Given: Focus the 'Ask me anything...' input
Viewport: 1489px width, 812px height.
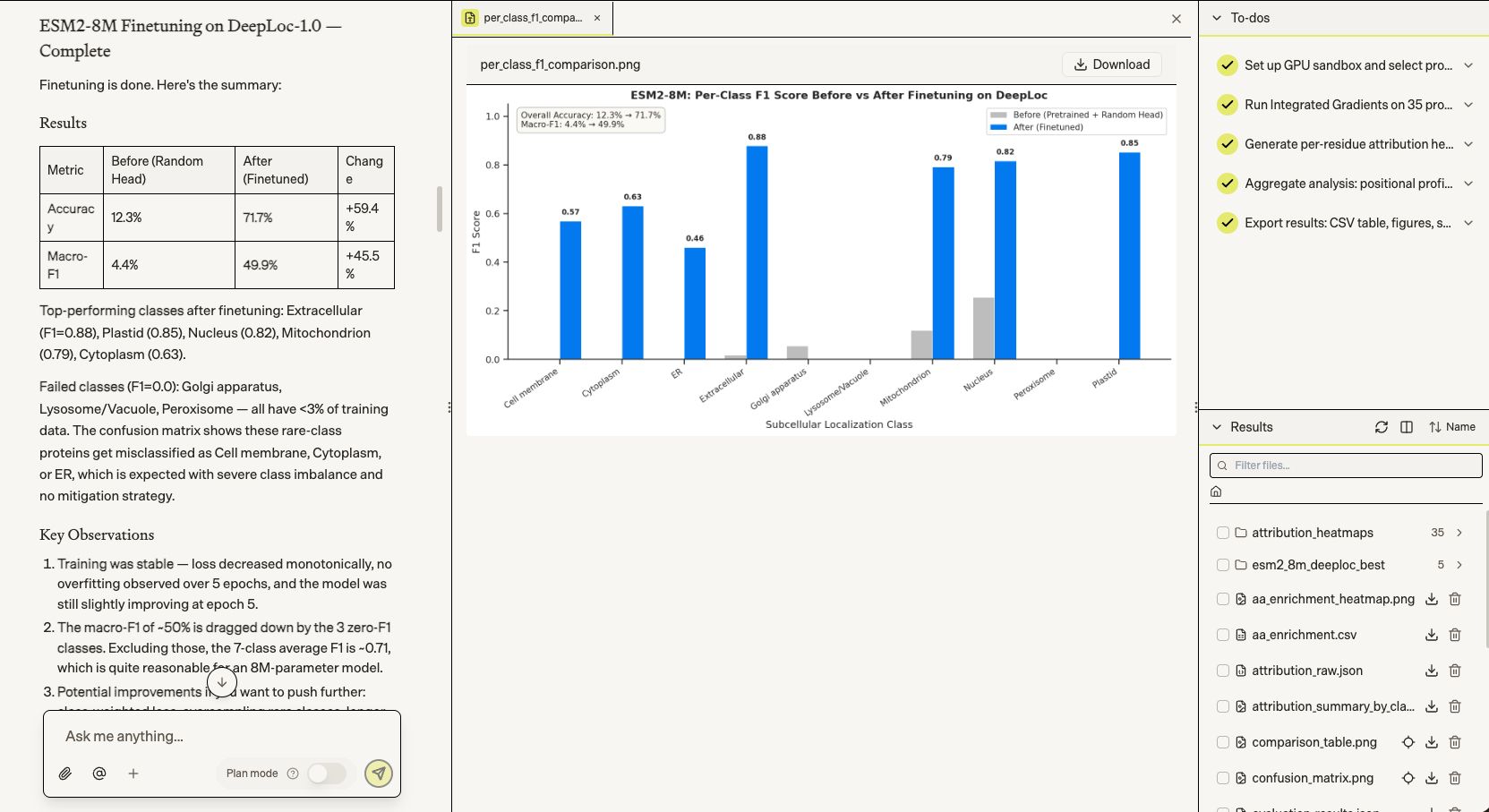Looking at the screenshot, I should pos(222,736).
